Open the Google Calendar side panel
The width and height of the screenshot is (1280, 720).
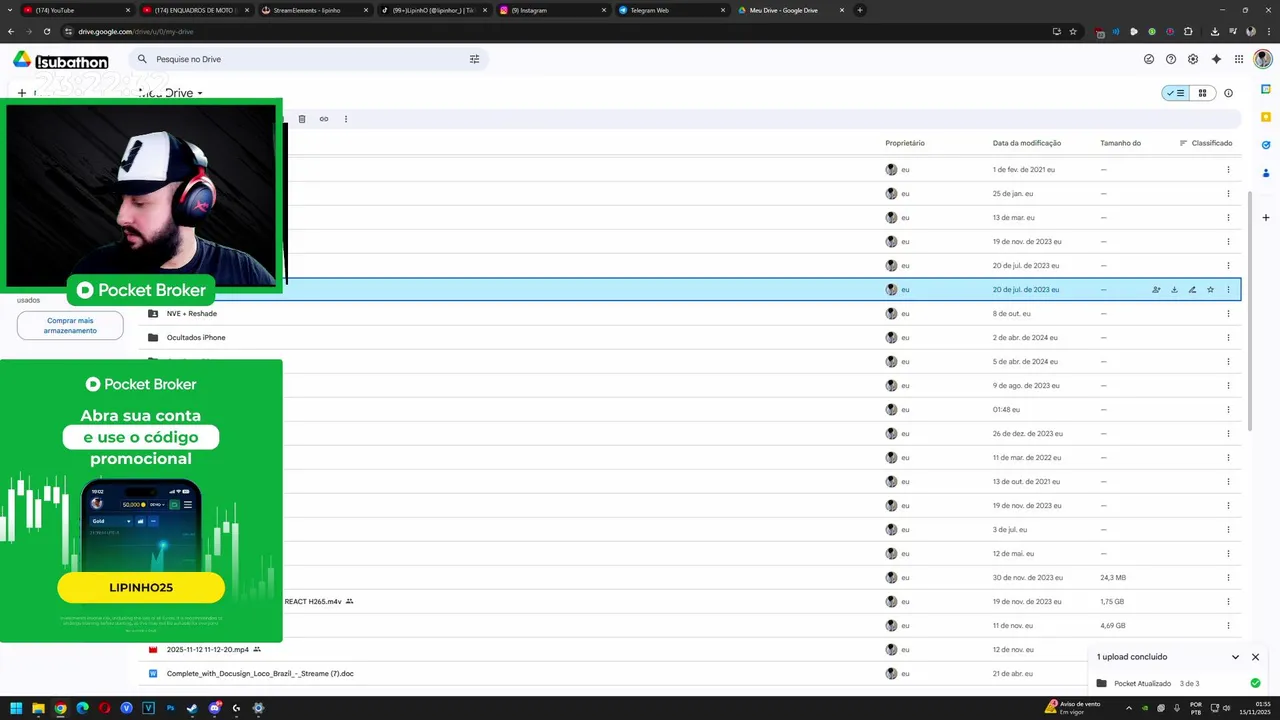pyautogui.click(x=1266, y=89)
